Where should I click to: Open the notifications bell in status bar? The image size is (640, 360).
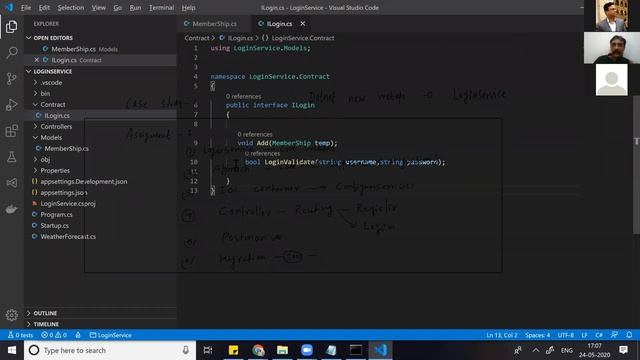tap(629, 335)
